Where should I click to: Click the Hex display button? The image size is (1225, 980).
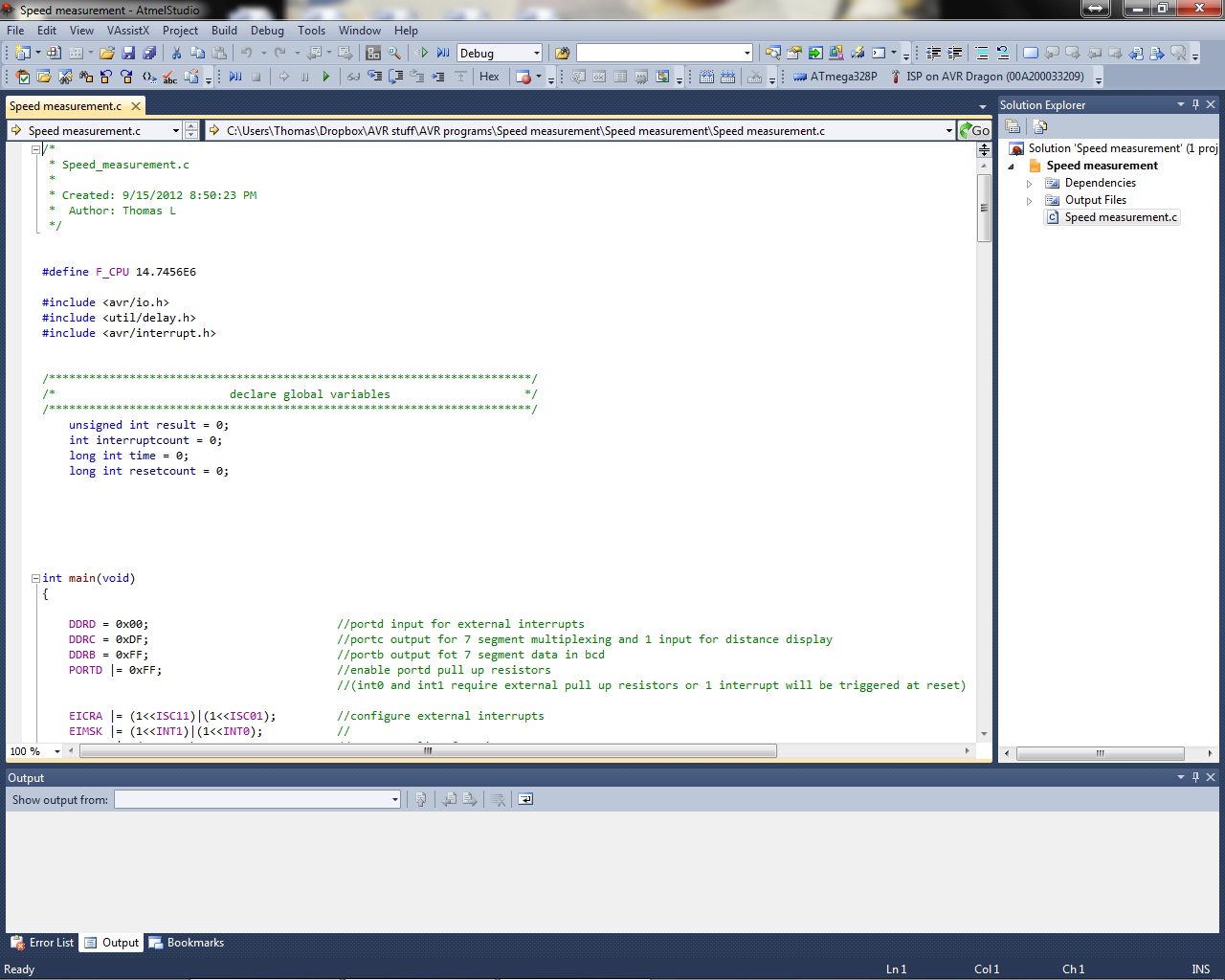[489, 77]
